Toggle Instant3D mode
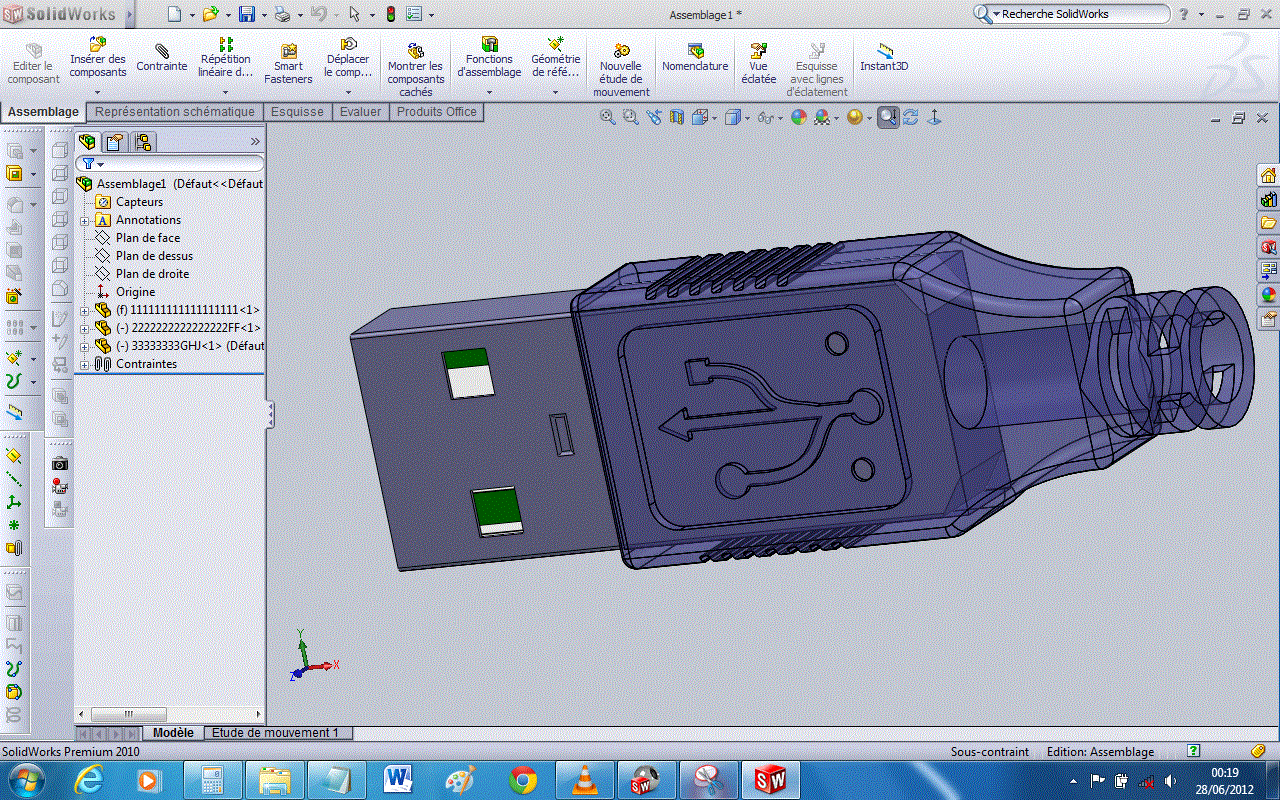 (884, 58)
